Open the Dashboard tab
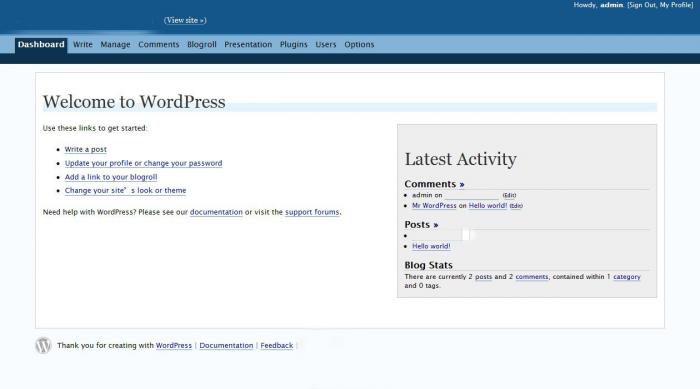 point(41,45)
